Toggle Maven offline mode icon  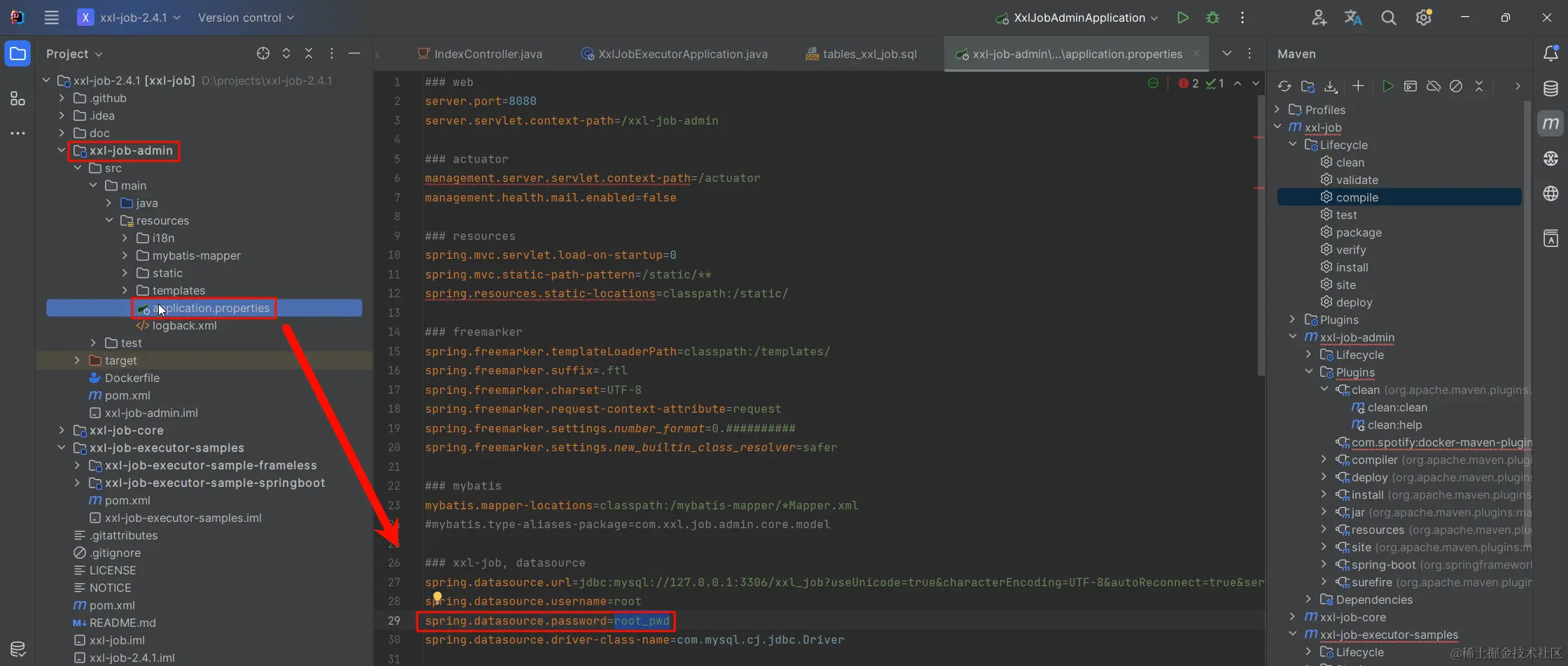[1434, 86]
